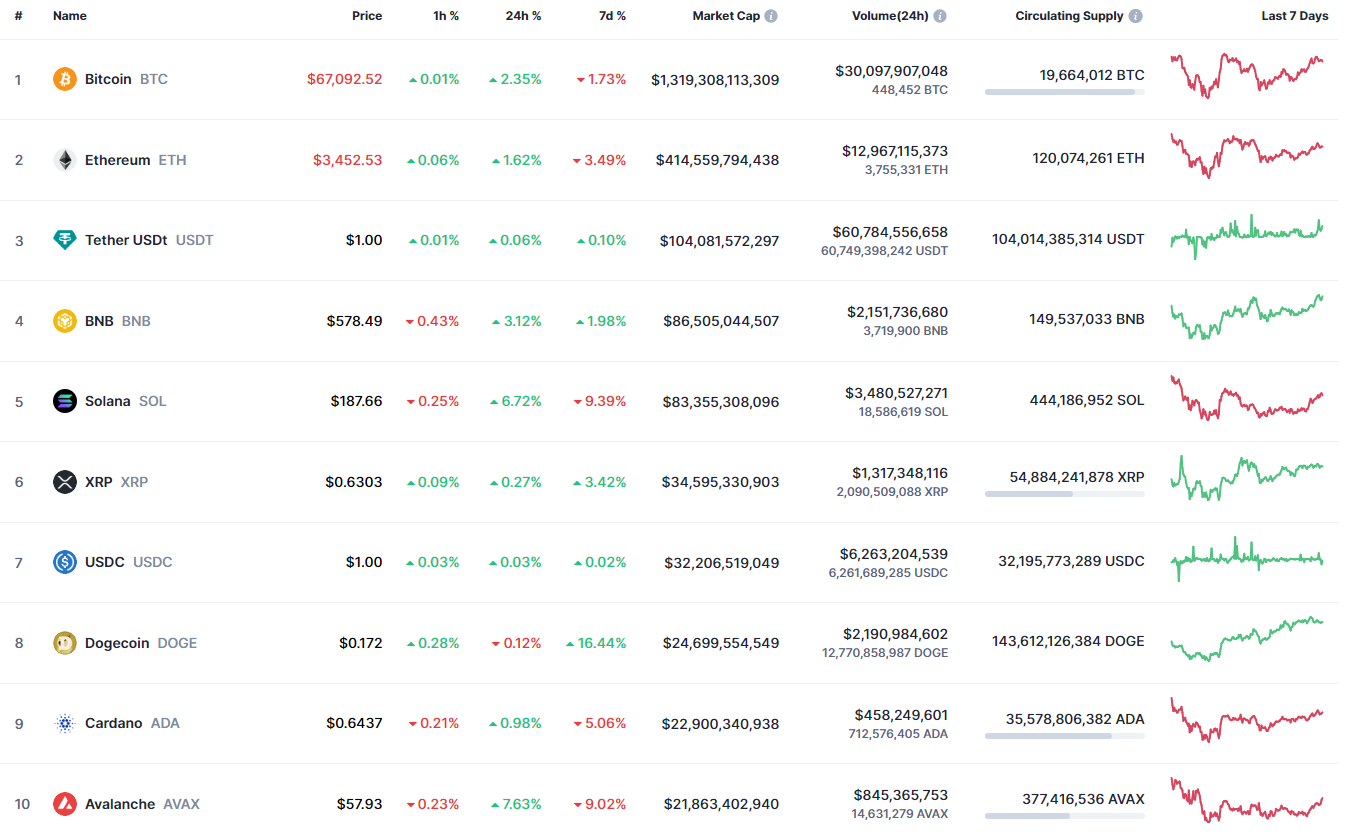
Task: Open the Cardano ADA coin page
Action: [113, 723]
